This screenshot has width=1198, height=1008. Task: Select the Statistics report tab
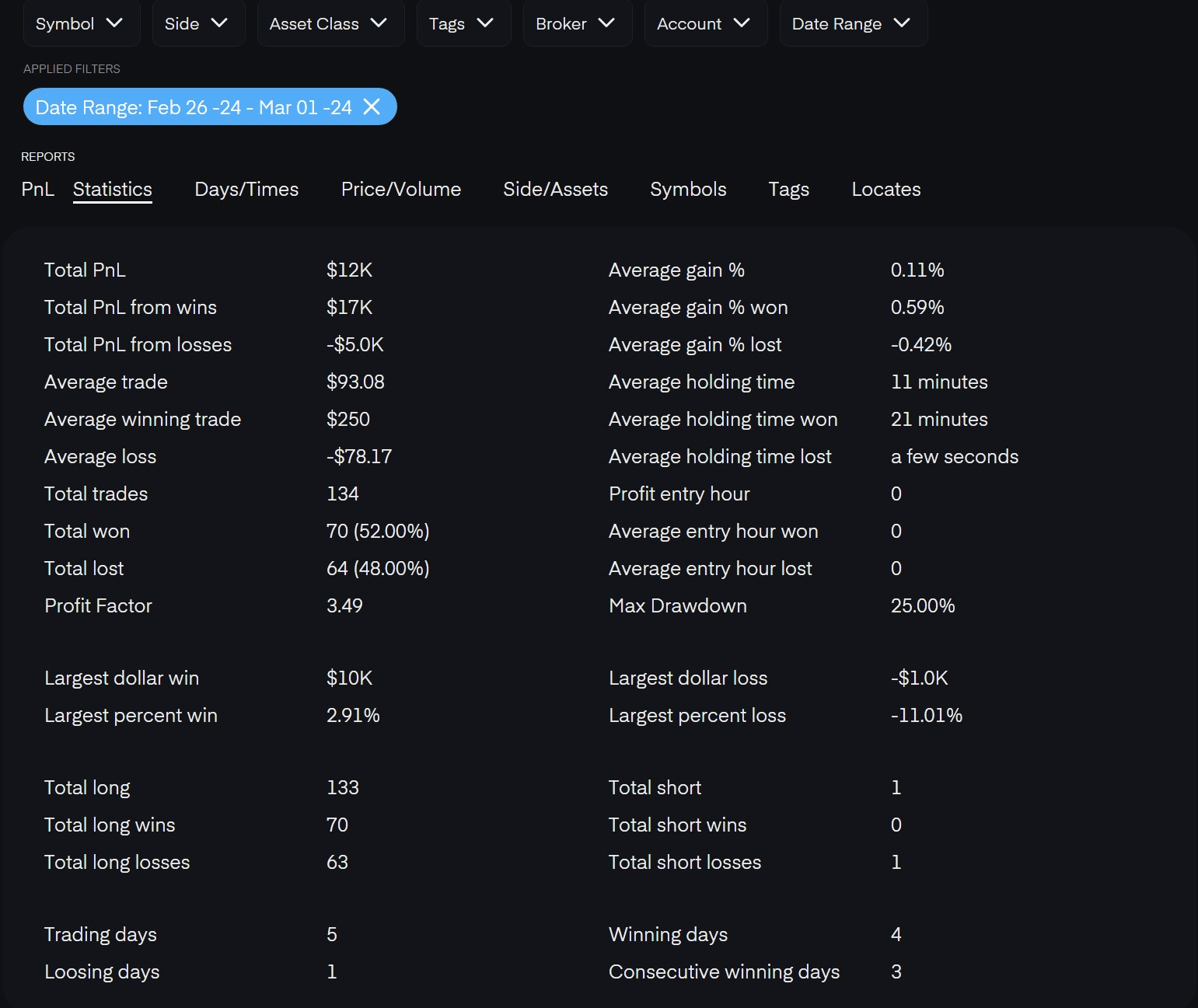click(x=113, y=189)
